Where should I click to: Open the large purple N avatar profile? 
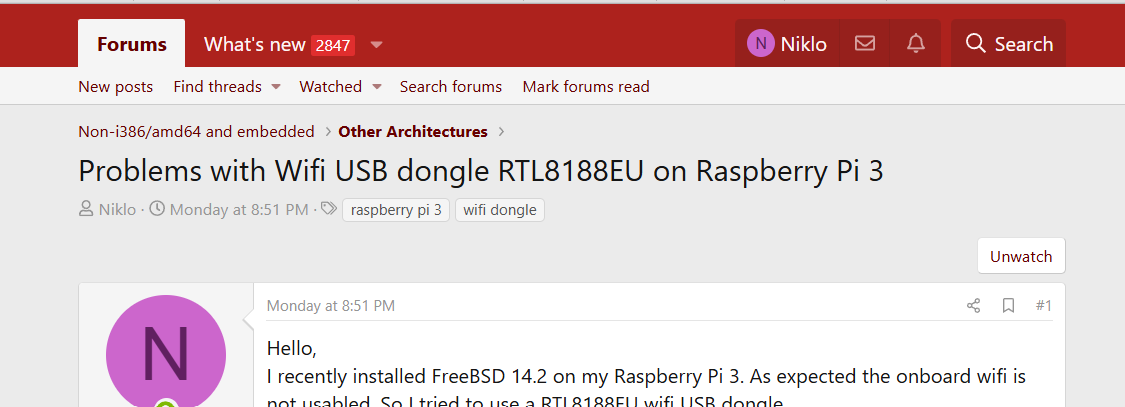click(166, 355)
